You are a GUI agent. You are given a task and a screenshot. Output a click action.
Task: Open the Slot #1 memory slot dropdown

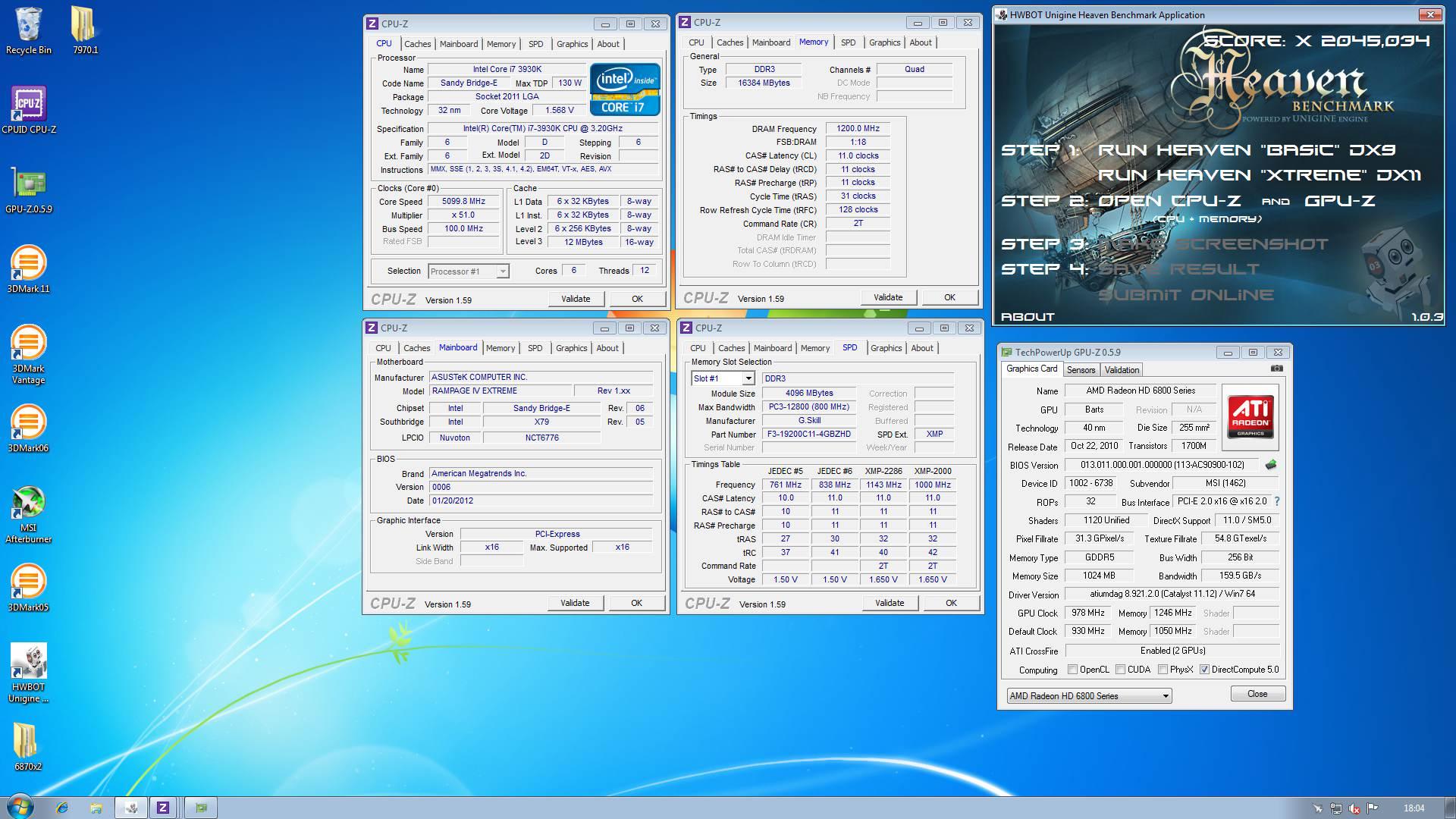tap(723, 378)
